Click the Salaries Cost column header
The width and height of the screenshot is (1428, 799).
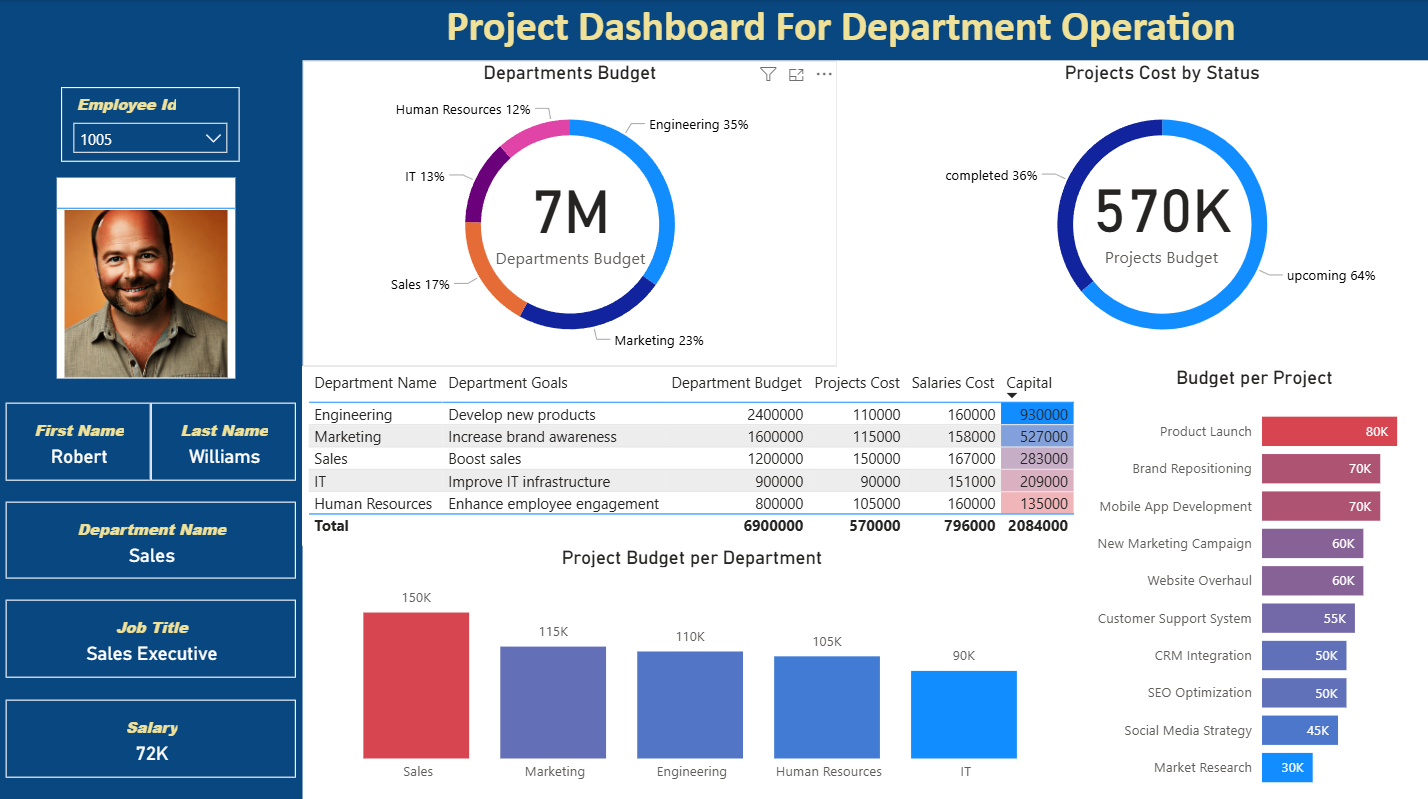click(953, 383)
